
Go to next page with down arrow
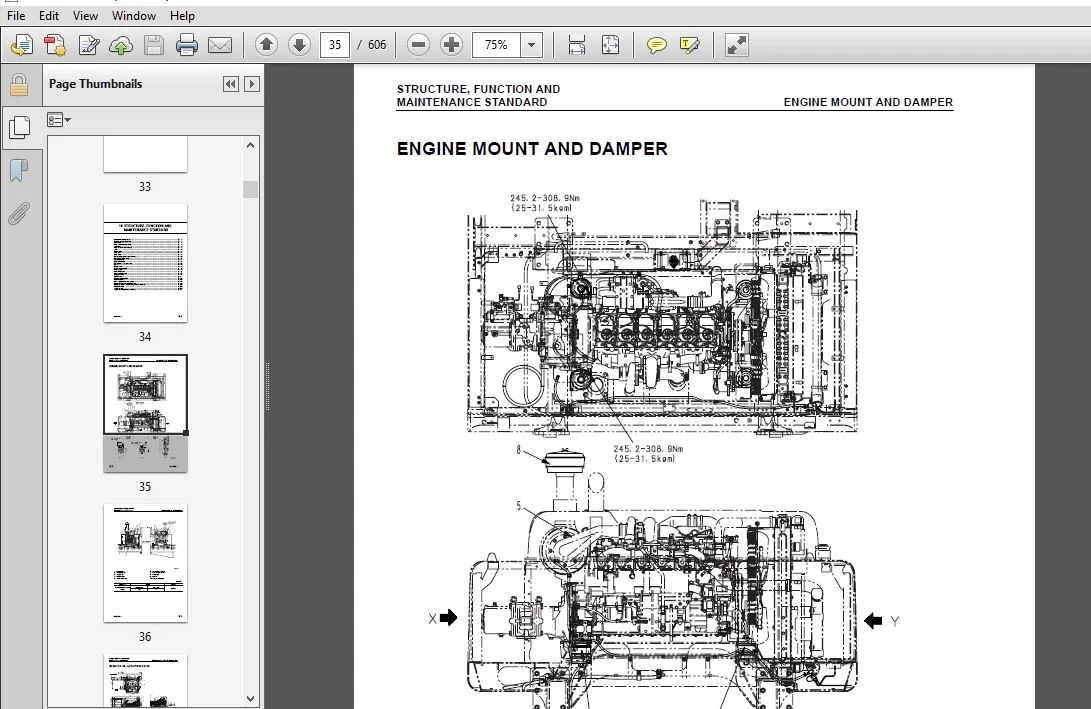coord(299,45)
